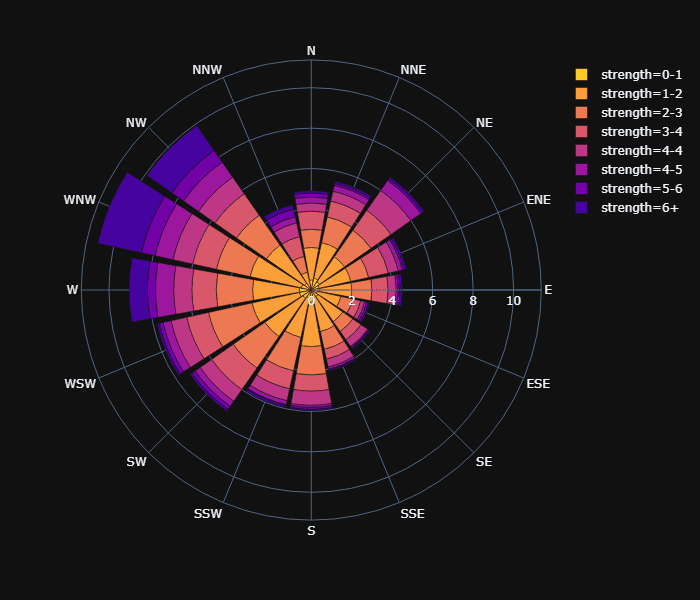Image resolution: width=700 pixels, height=600 pixels.
Task: Click the strength=4-4 legend color square
Action: click(x=581, y=151)
